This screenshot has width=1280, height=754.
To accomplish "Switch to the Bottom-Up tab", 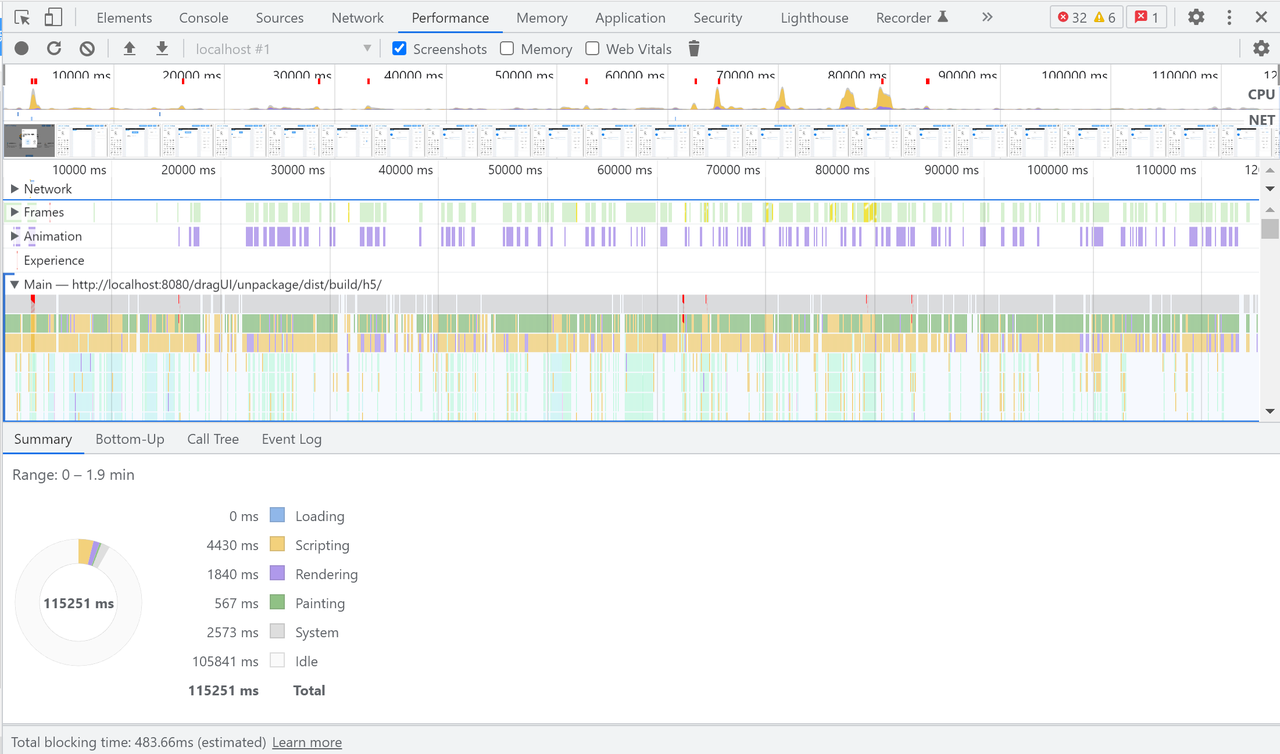I will (x=130, y=439).
